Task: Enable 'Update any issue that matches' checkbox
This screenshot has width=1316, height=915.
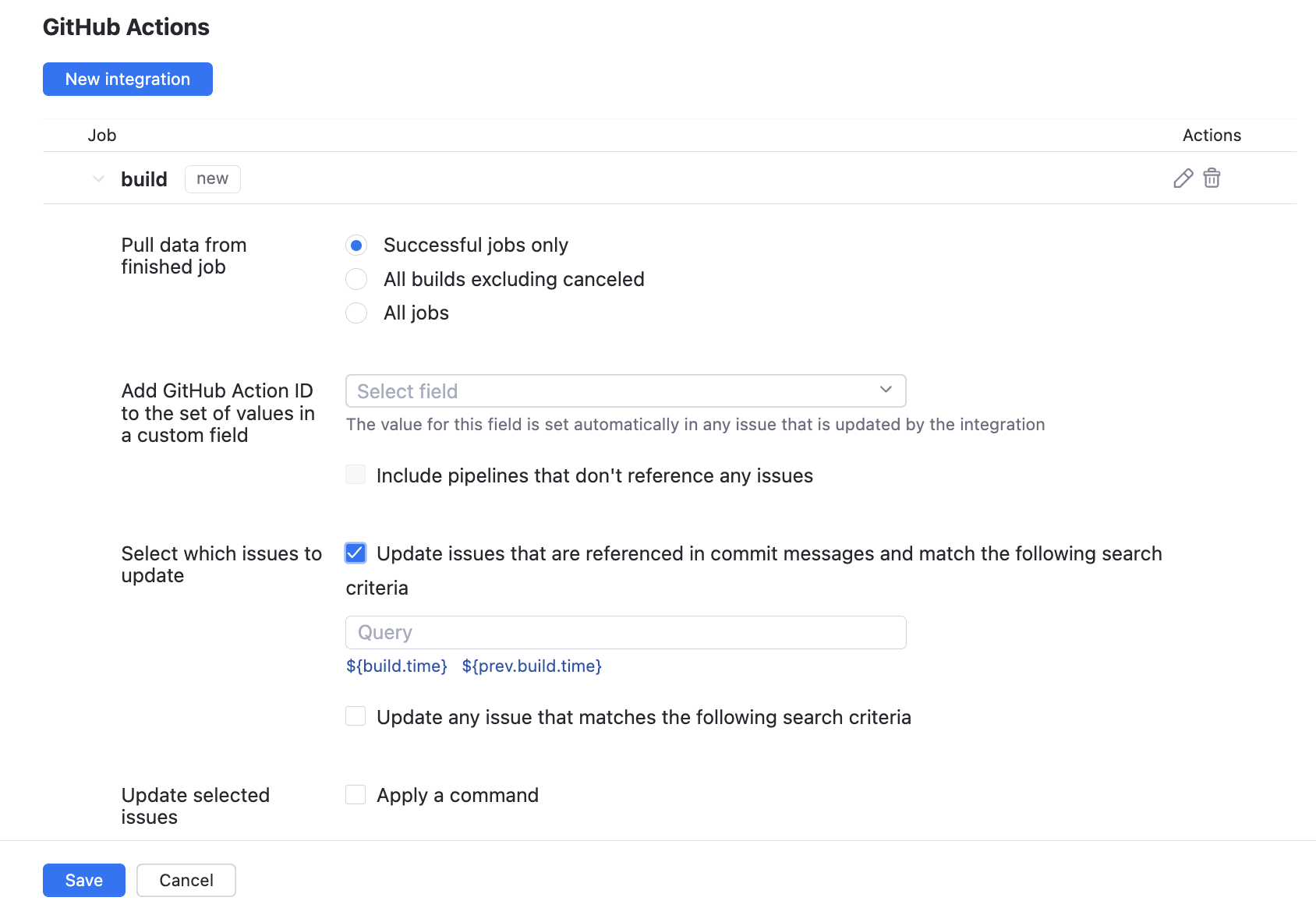Action: 356,716
